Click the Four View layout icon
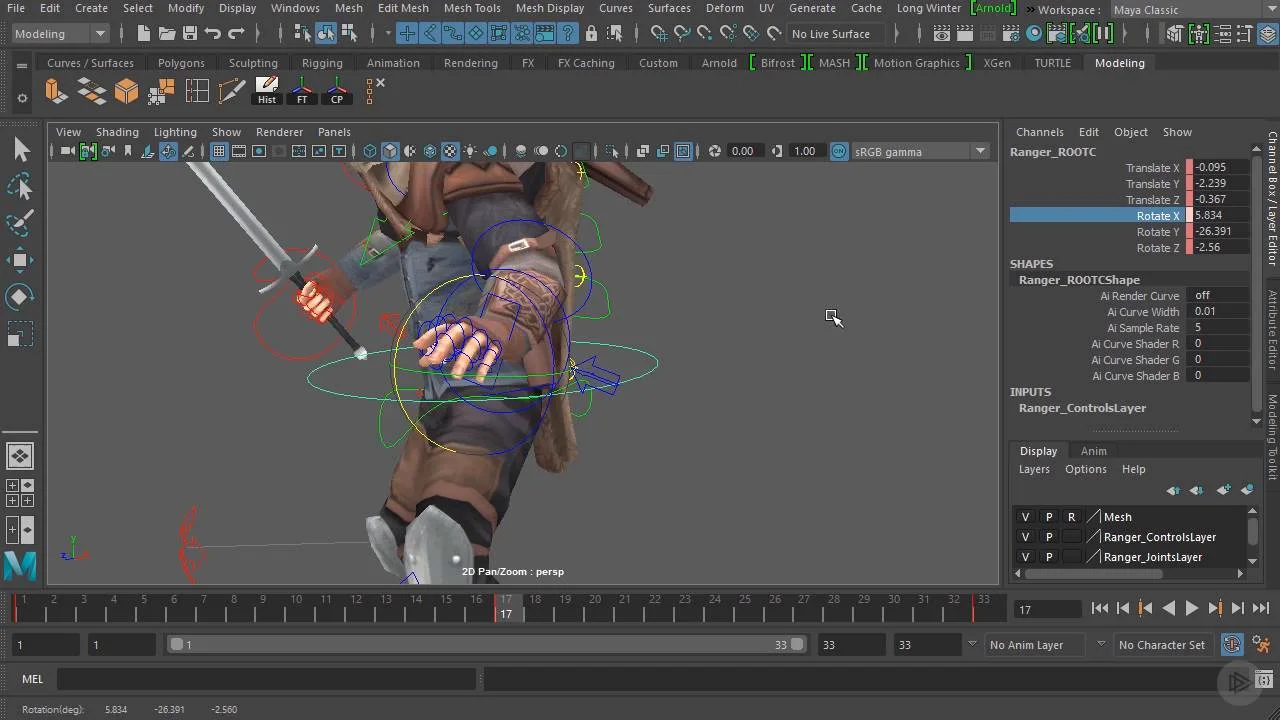The height and width of the screenshot is (720, 1280). [x=20, y=492]
